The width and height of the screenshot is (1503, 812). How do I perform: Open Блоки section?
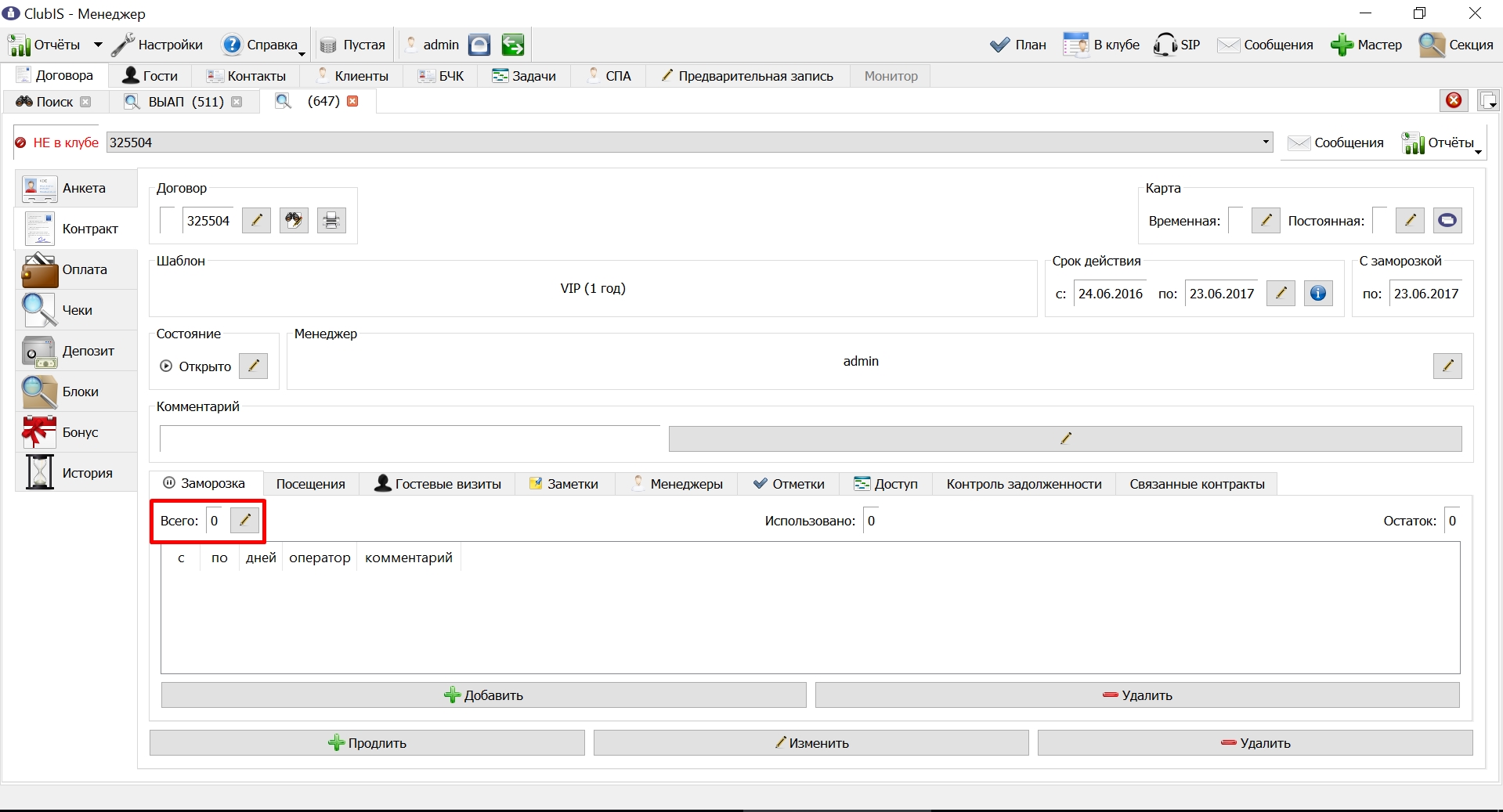pos(76,392)
